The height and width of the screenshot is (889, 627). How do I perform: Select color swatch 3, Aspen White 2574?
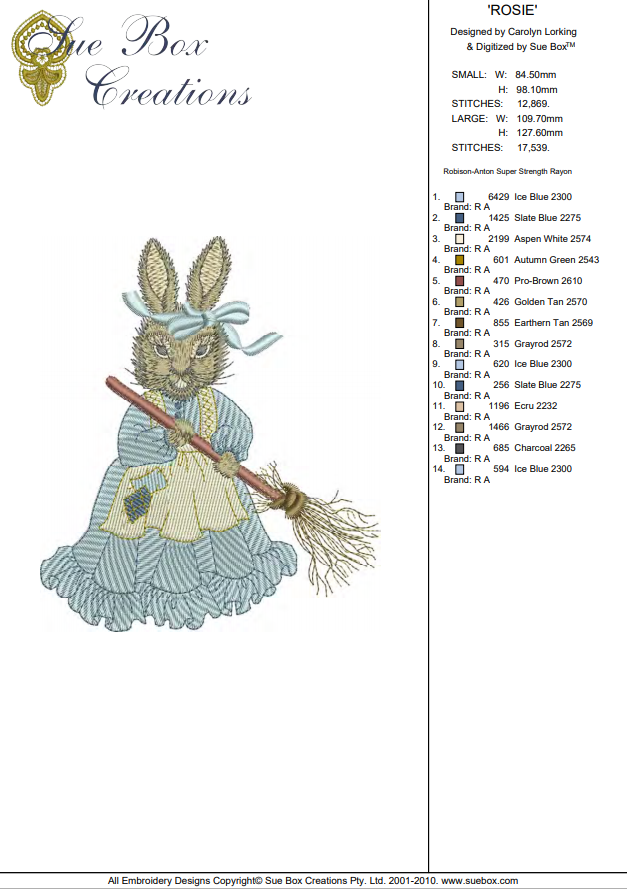click(460, 239)
